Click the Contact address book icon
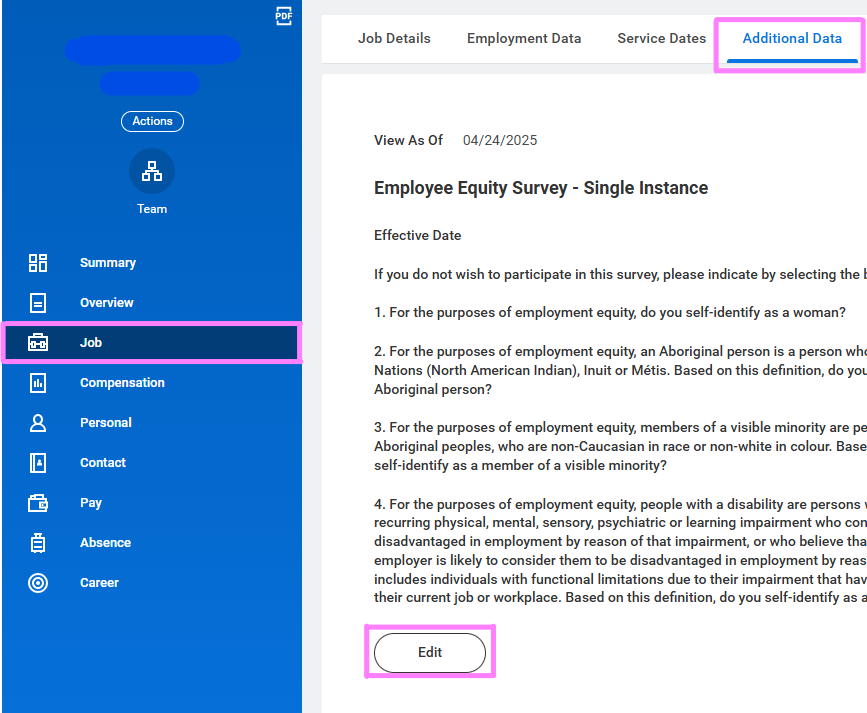 tap(38, 463)
